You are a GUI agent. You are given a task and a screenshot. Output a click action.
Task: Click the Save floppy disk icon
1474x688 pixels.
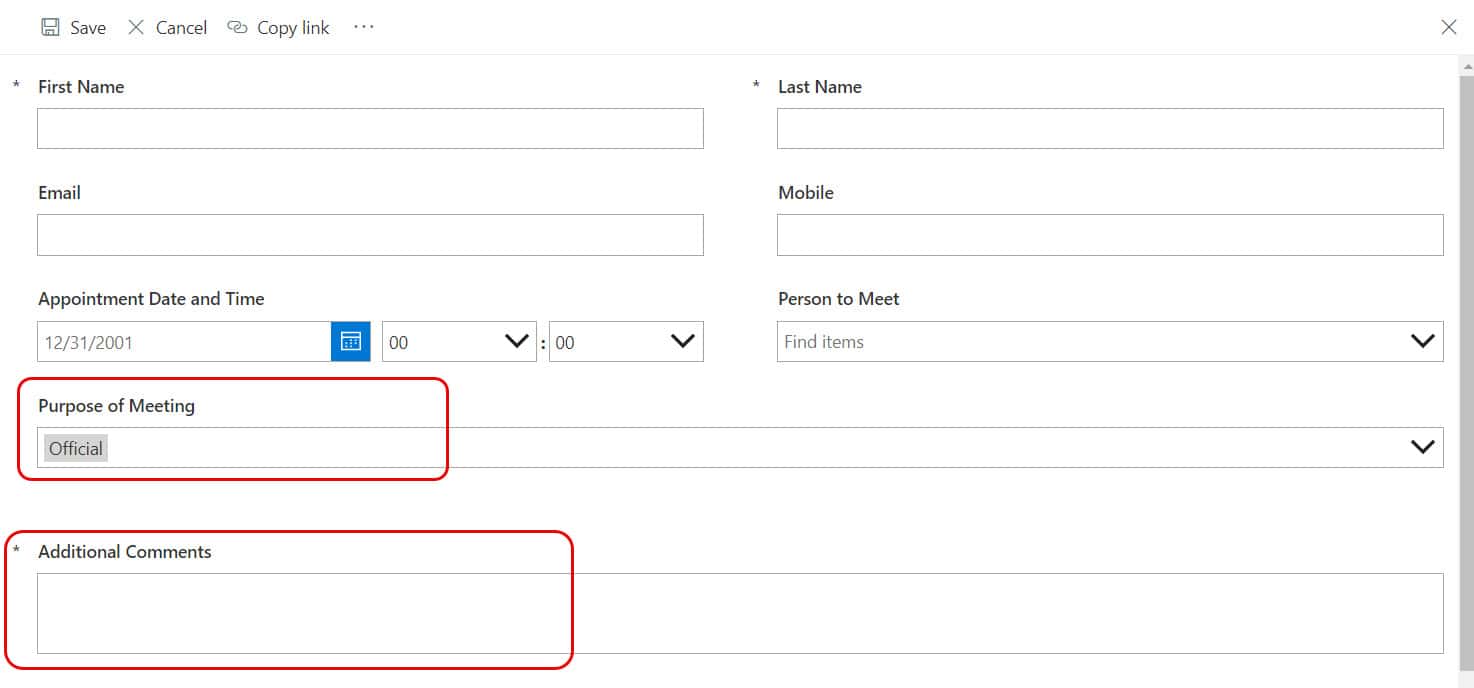coord(50,27)
